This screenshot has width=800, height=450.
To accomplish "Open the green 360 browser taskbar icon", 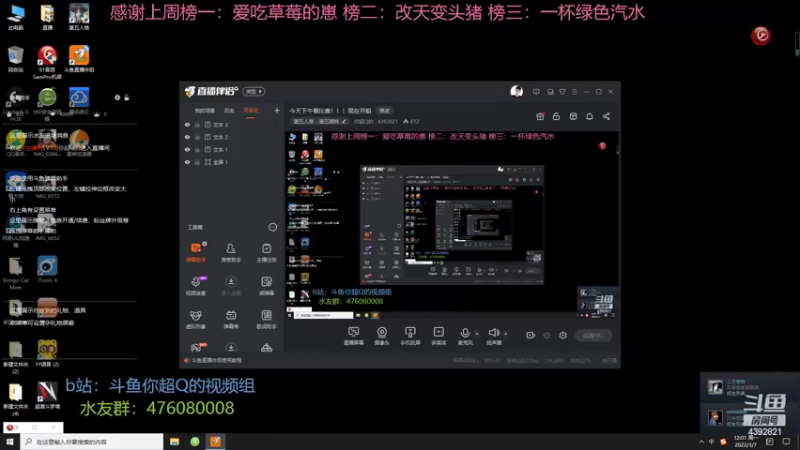I will click(x=195, y=441).
